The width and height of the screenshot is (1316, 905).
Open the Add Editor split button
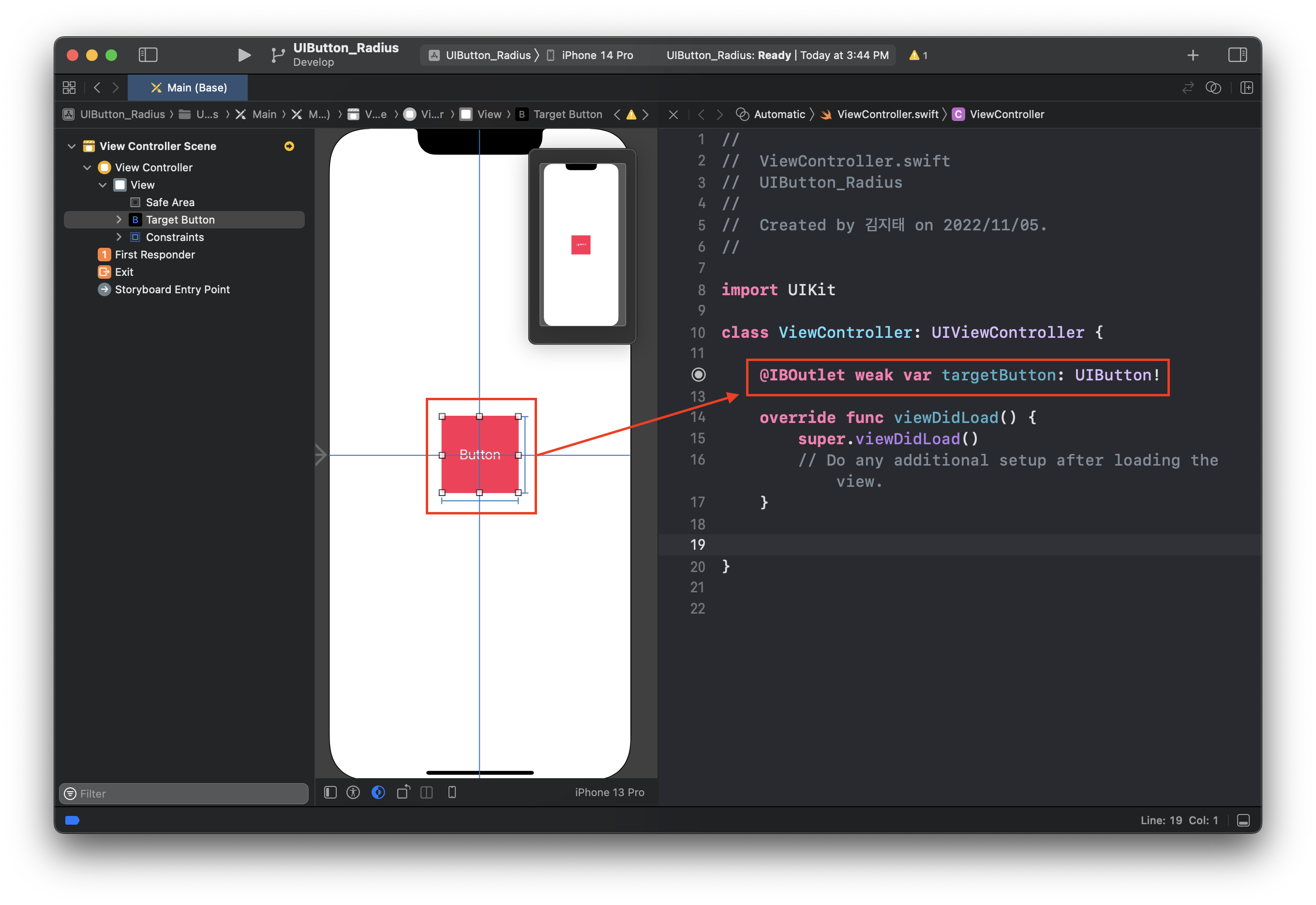pyautogui.click(x=1246, y=87)
